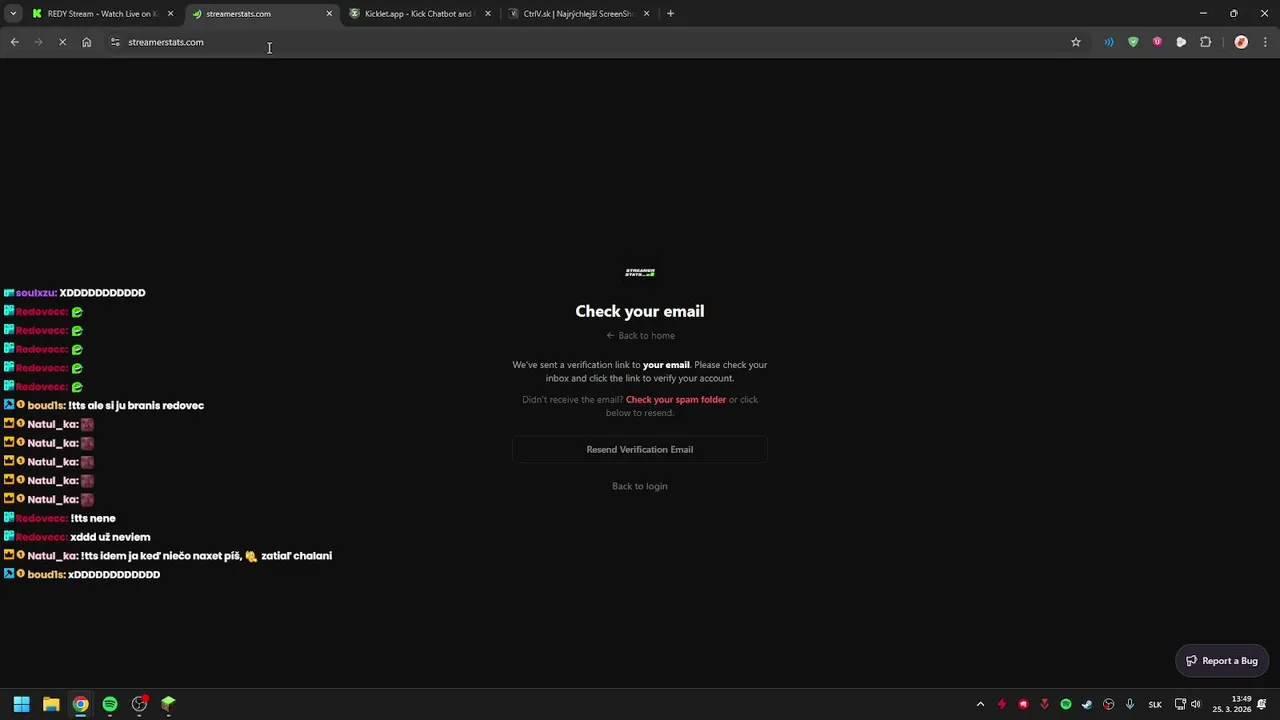Screen dimensions: 1280x720
Task: Open the Report a Bug button
Action: coord(1222,661)
